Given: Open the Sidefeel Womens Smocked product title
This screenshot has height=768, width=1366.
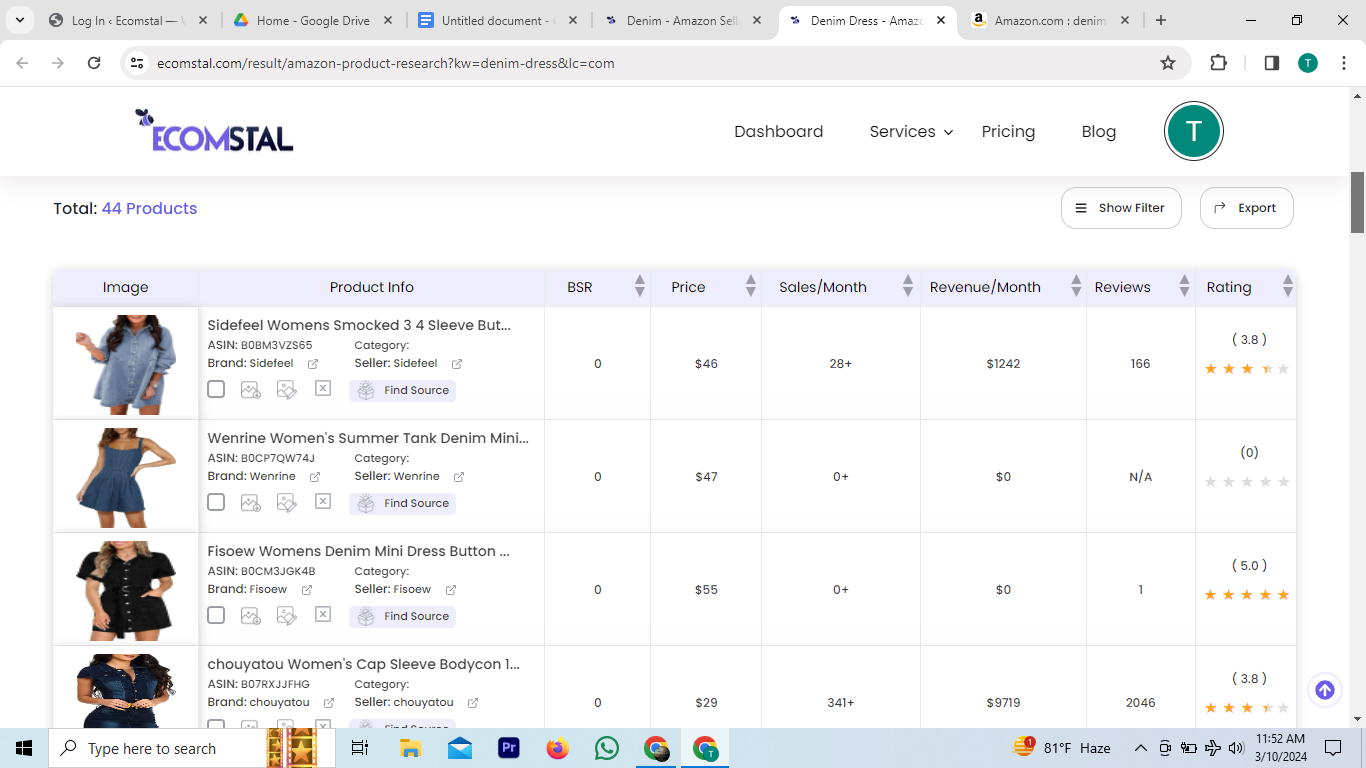Looking at the screenshot, I should (x=359, y=325).
